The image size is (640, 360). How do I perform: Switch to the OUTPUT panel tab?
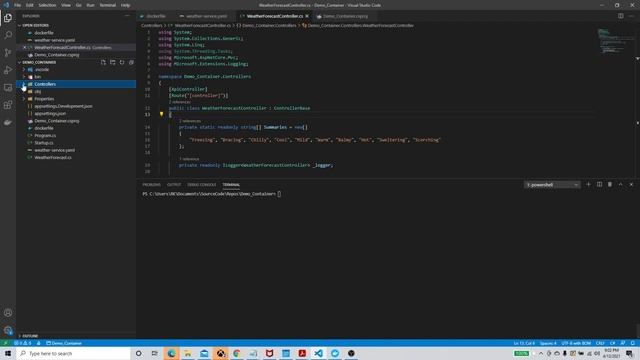coord(174,185)
